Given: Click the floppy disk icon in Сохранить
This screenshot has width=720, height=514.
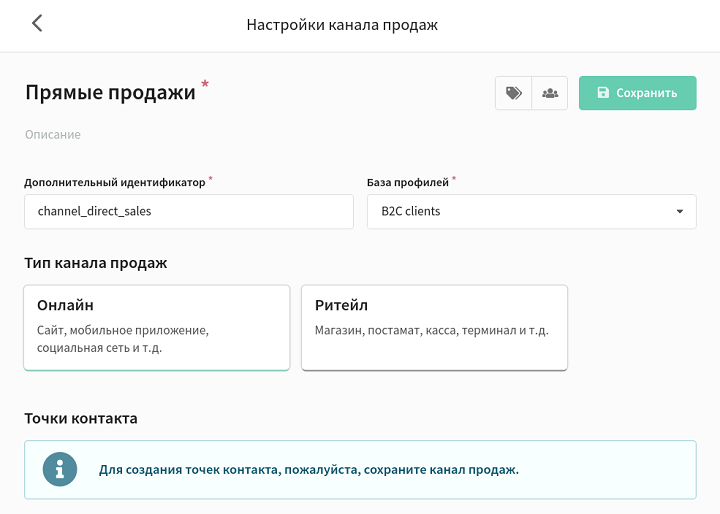Looking at the screenshot, I should click(603, 93).
